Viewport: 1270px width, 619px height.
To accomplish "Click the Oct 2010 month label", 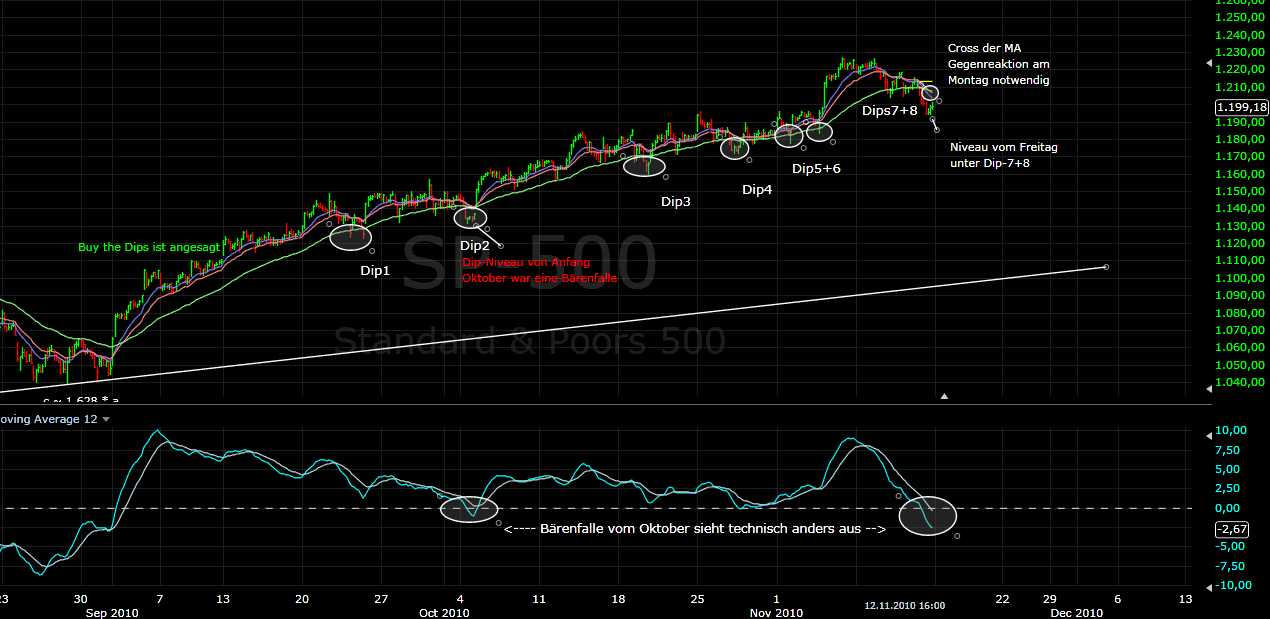I will (x=444, y=612).
